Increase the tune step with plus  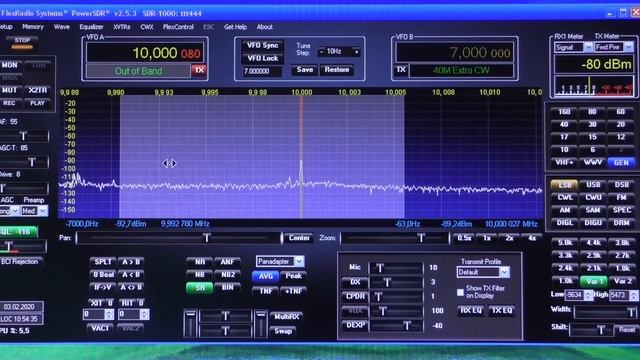pos(356,52)
